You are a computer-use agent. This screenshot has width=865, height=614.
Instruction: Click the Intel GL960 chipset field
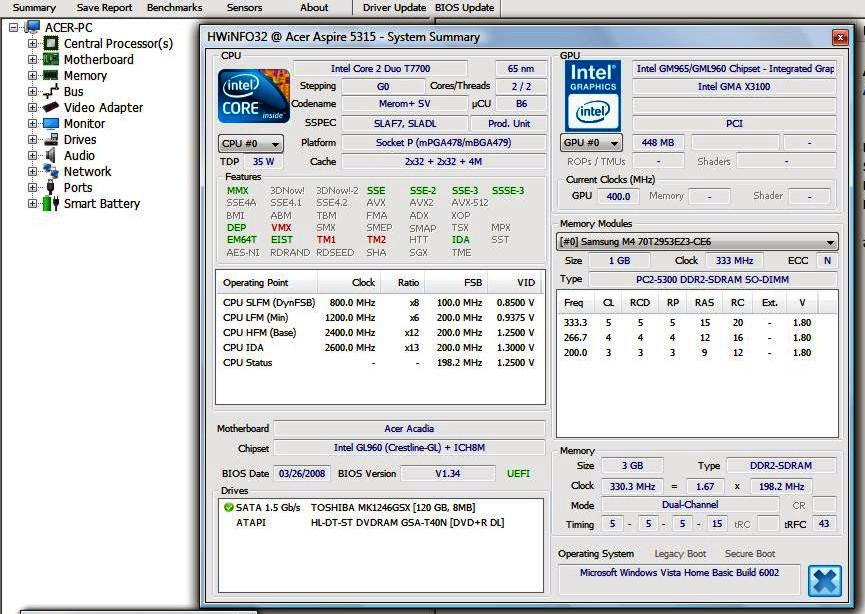point(409,447)
